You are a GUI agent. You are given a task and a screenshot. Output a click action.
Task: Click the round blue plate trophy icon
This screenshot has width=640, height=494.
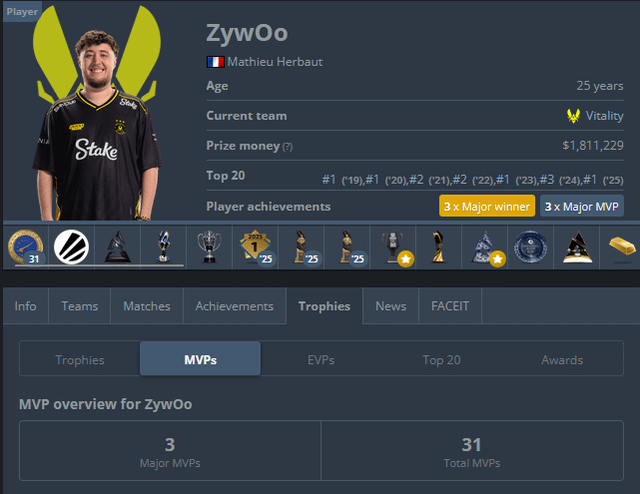click(x=530, y=247)
